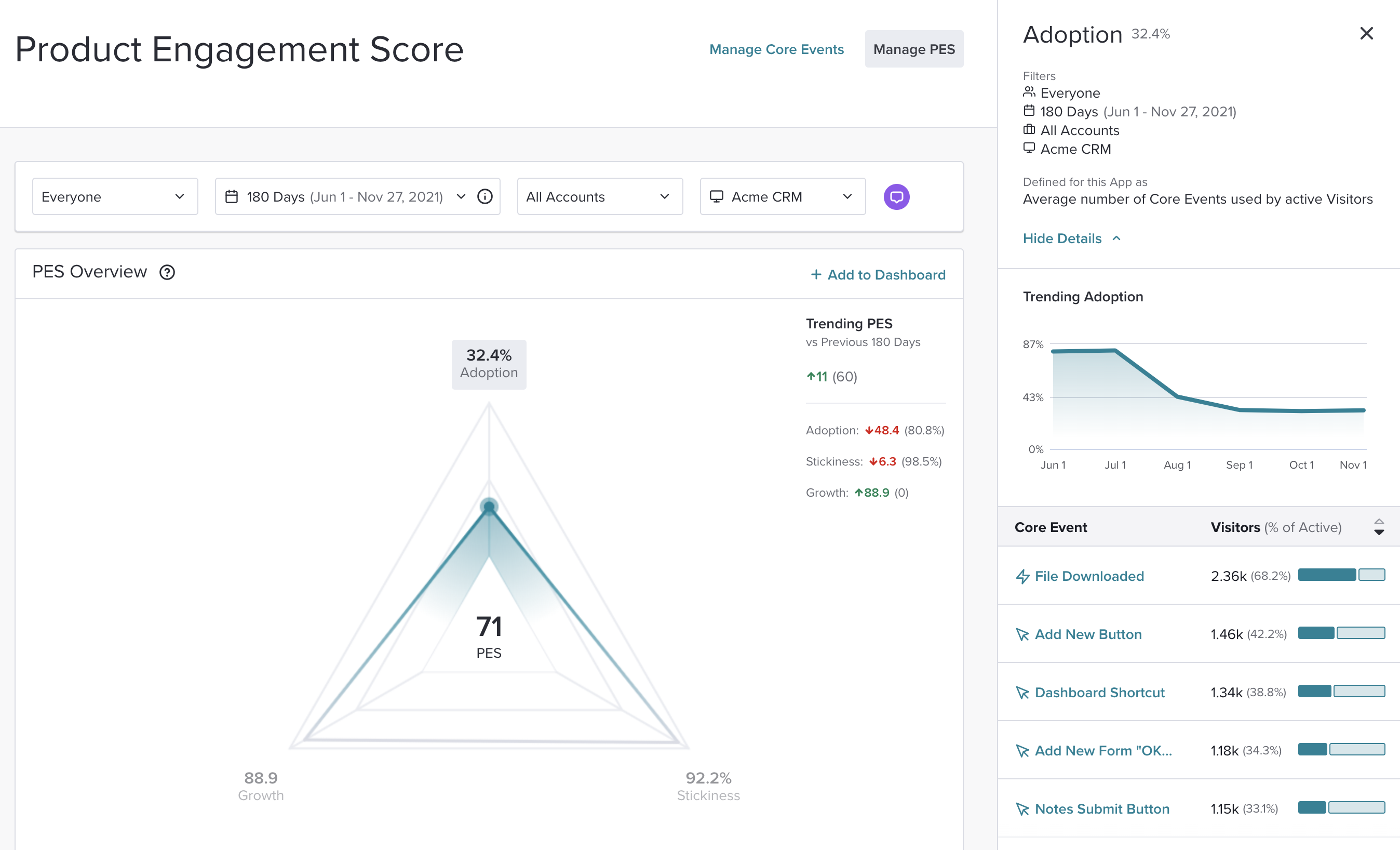Click the Adoption trend value 48.4
The image size is (1400, 850).
pos(882,430)
